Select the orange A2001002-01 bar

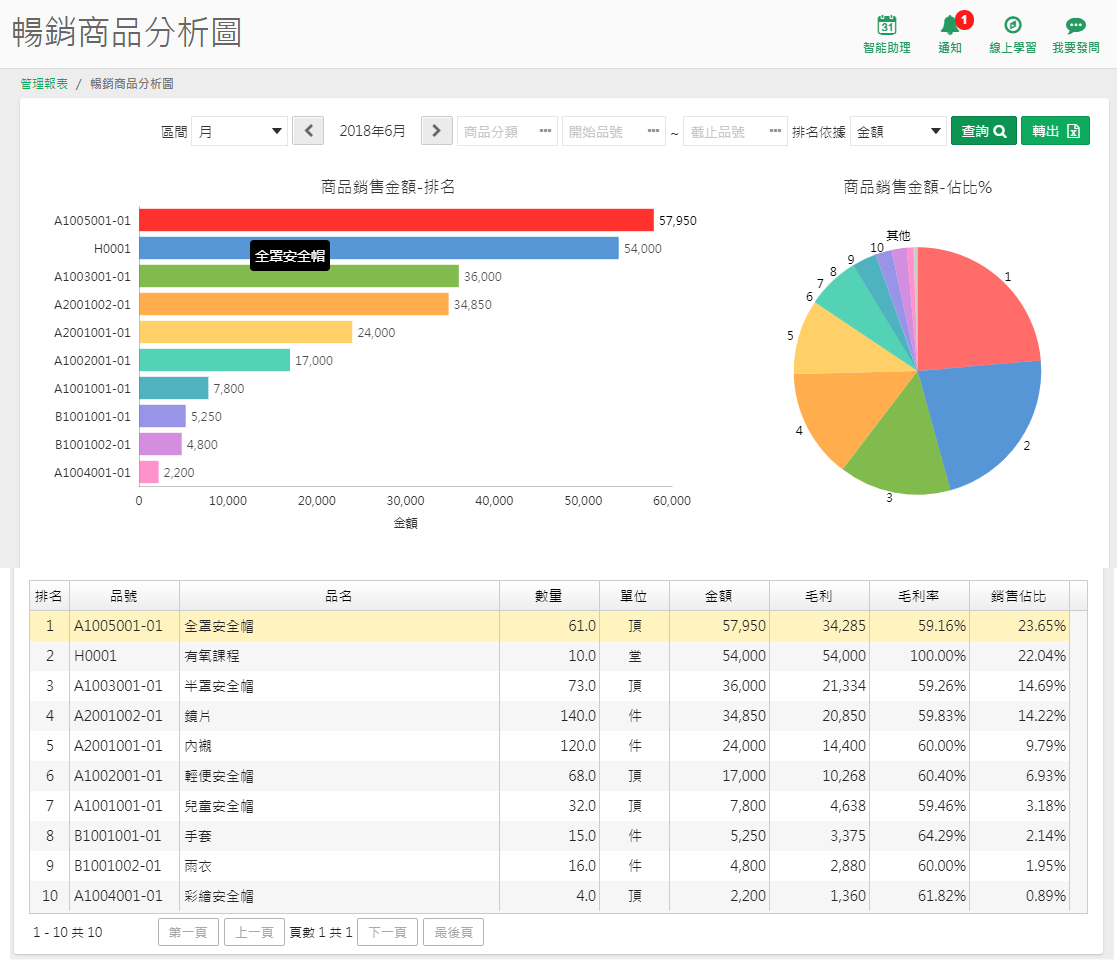293,304
